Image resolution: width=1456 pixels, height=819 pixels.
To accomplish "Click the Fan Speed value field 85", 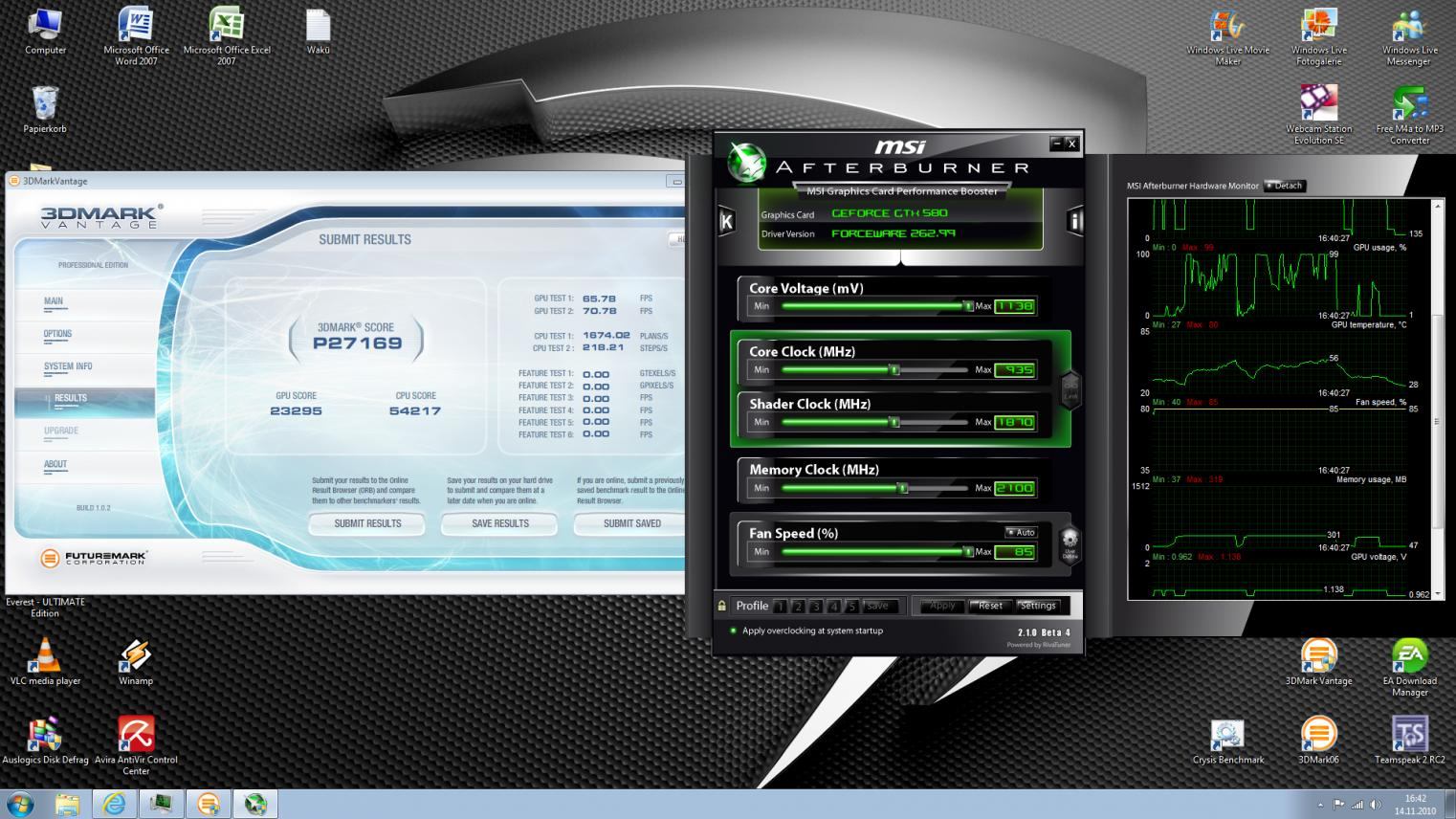I will 1015,552.
